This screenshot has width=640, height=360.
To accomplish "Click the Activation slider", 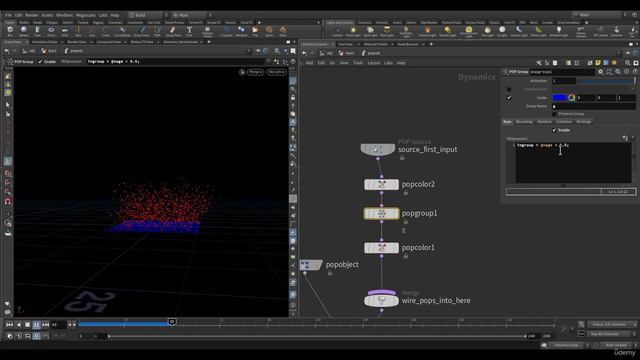I will pyautogui.click(x=607, y=81).
